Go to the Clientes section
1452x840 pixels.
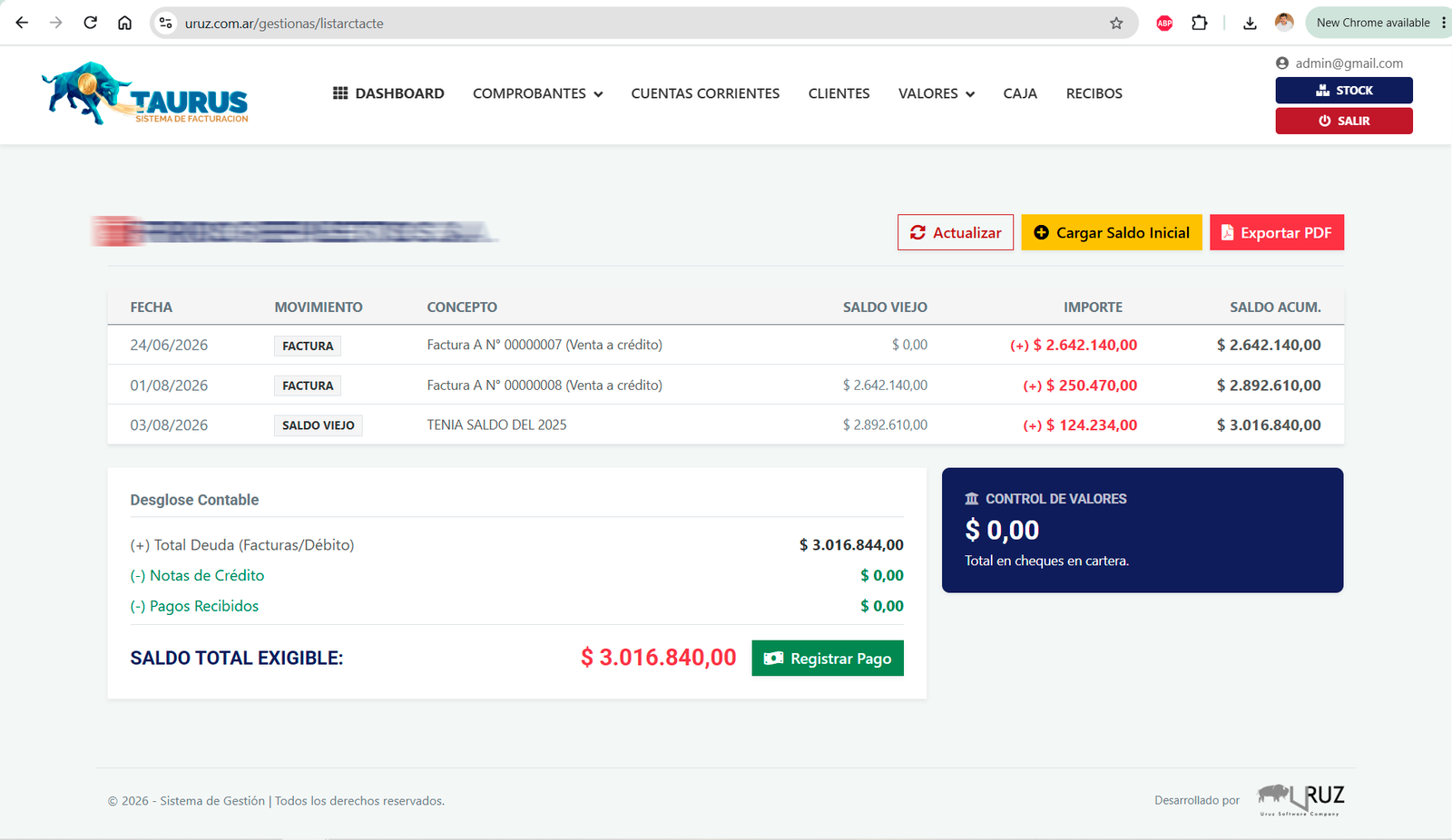click(839, 93)
